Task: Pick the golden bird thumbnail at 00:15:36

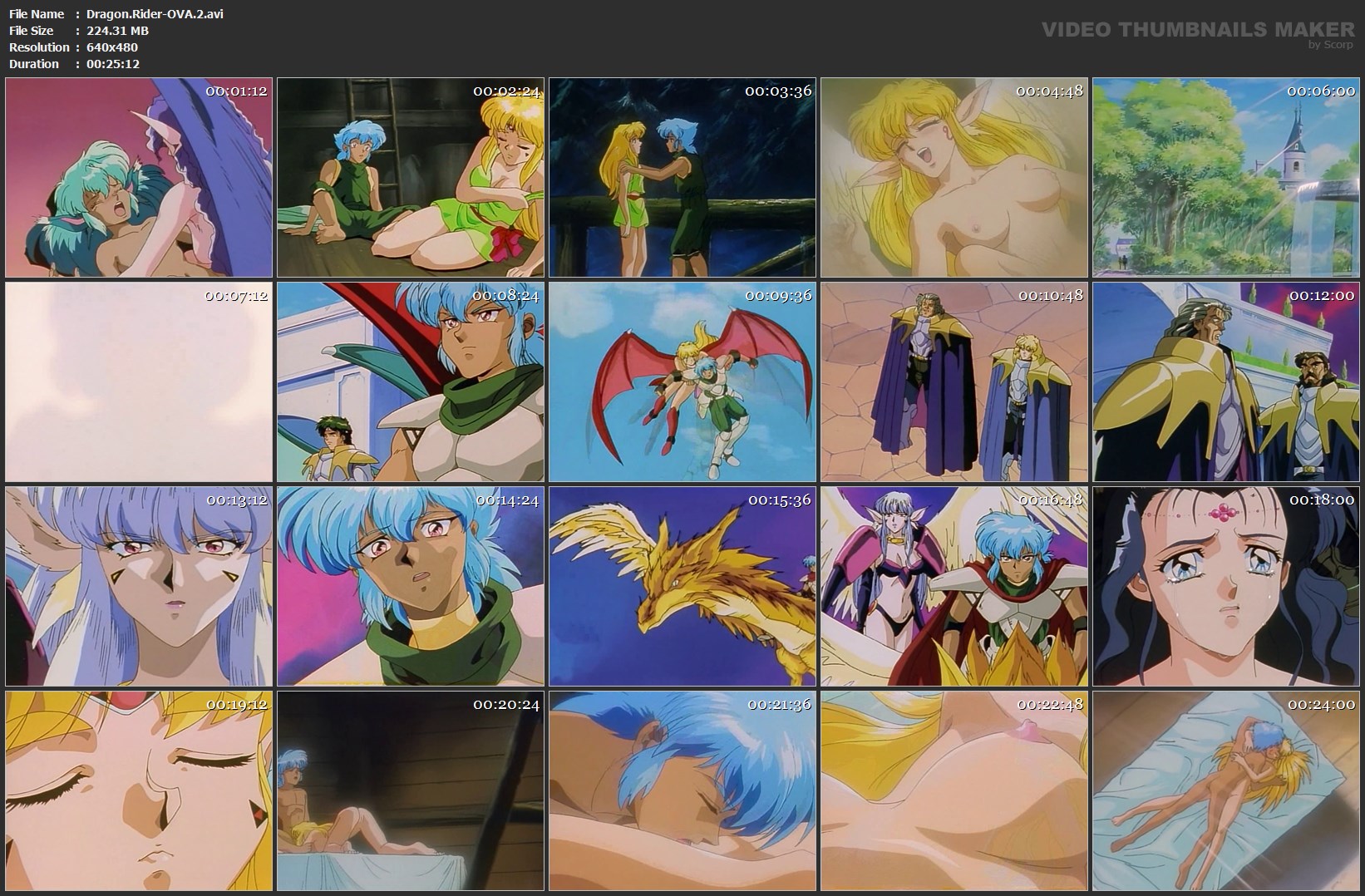Action: [x=682, y=587]
